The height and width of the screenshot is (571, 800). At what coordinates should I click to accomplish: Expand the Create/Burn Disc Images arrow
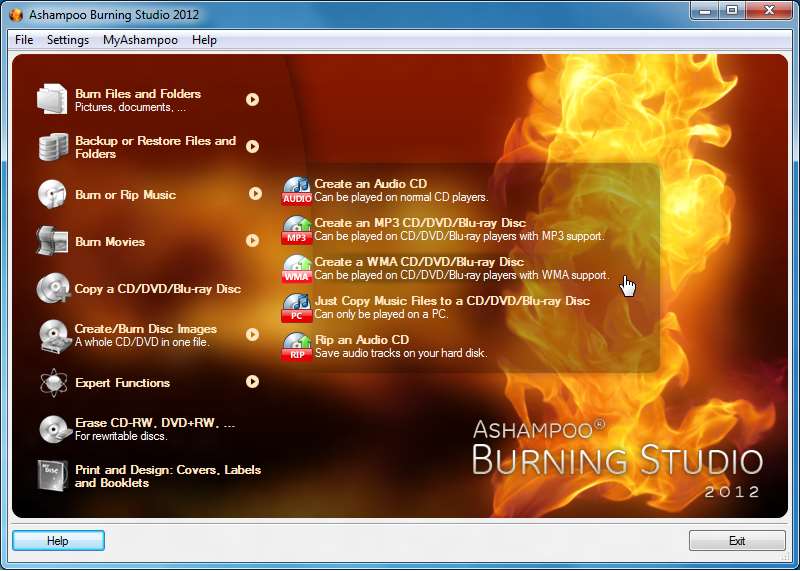point(253,335)
